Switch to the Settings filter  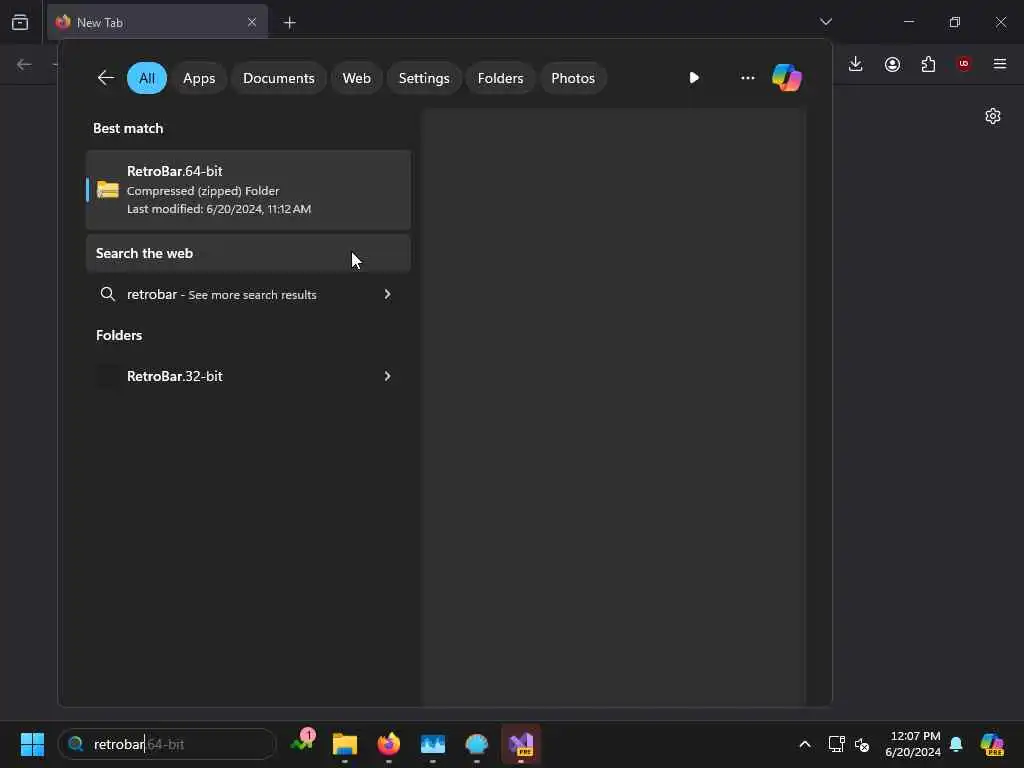[x=424, y=78]
